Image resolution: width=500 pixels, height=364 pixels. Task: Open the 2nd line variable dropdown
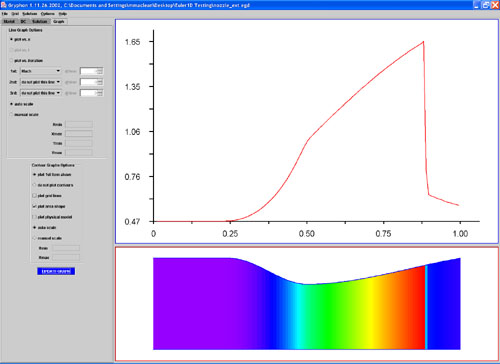coord(41,82)
